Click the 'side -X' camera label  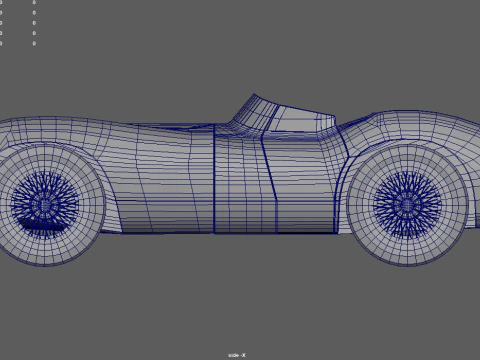tap(237, 355)
